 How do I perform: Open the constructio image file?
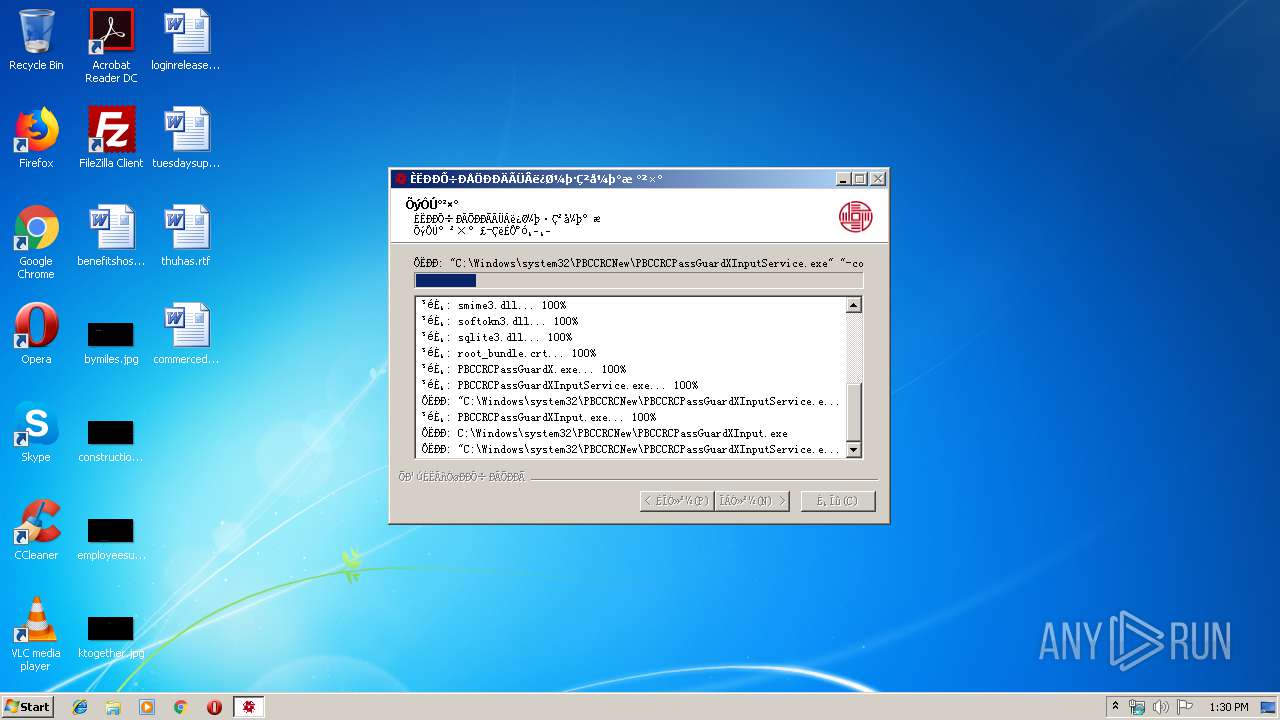pyautogui.click(x=111, y=440)
